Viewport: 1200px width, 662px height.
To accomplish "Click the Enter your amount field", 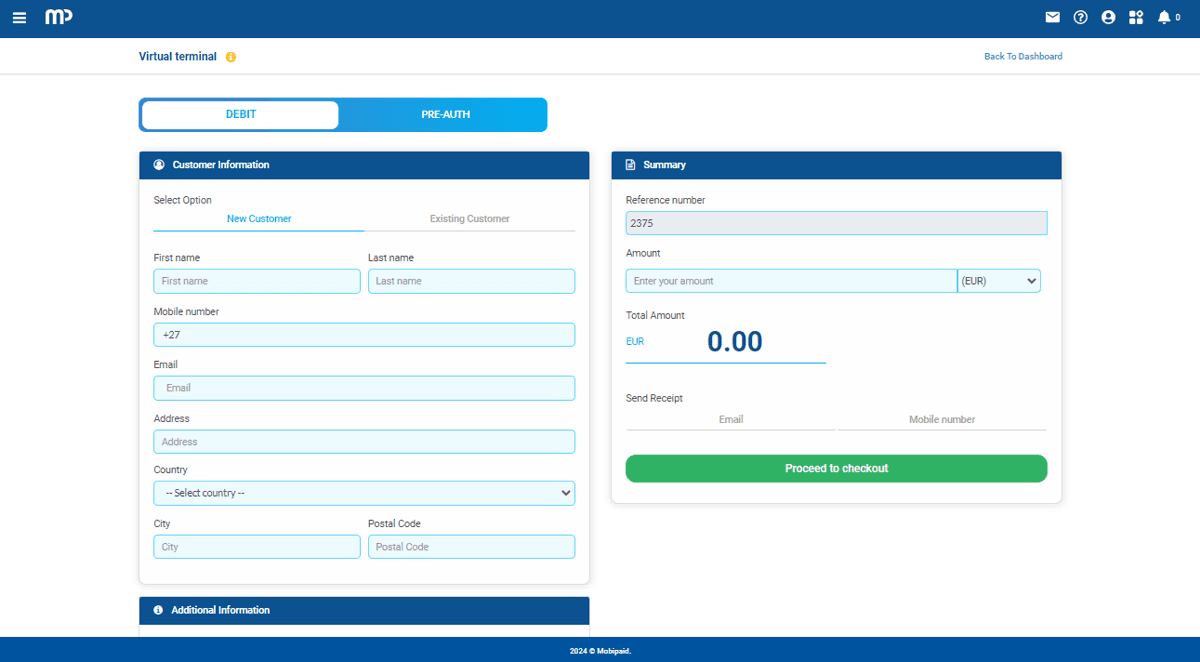I will point(790,281).
